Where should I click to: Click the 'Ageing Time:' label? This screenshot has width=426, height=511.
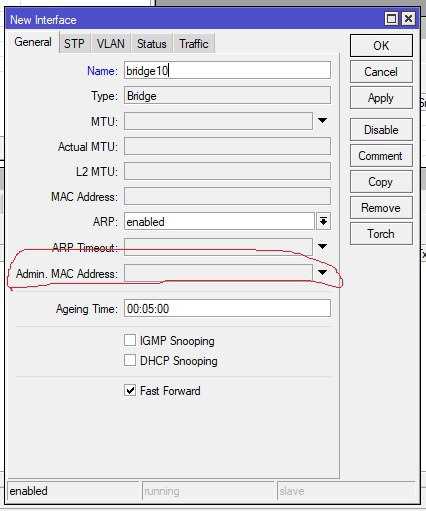click(87, 309)
